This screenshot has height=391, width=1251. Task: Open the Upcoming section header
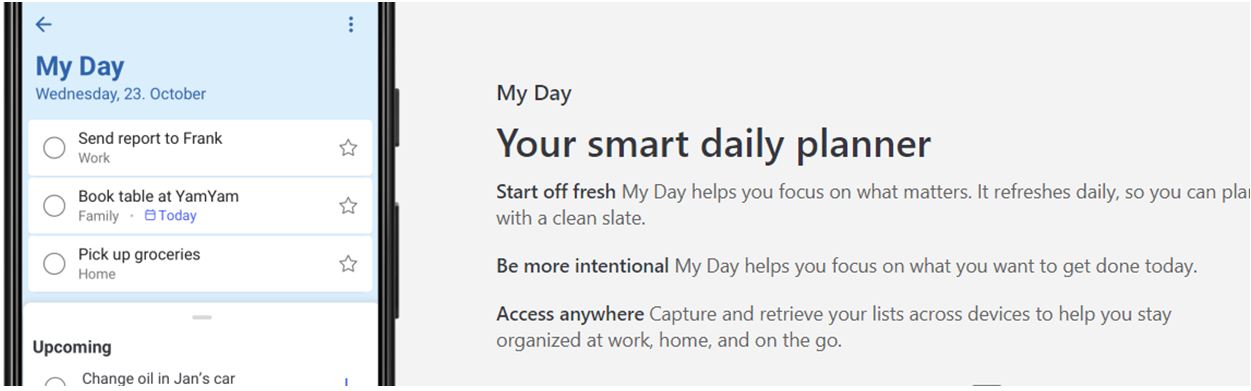coord(72,347)
